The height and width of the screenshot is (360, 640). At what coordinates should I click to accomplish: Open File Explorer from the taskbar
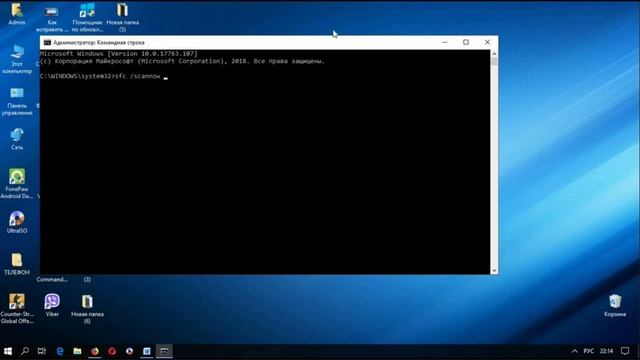click(x=77, y=351)
